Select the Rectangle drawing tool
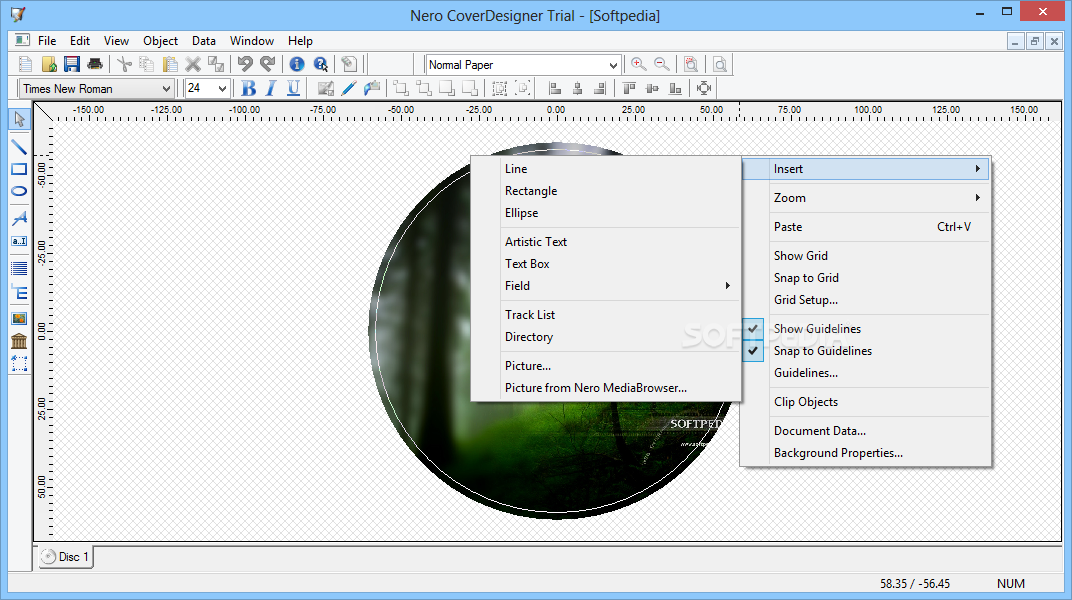1072x600 pixels. [19, 169]
